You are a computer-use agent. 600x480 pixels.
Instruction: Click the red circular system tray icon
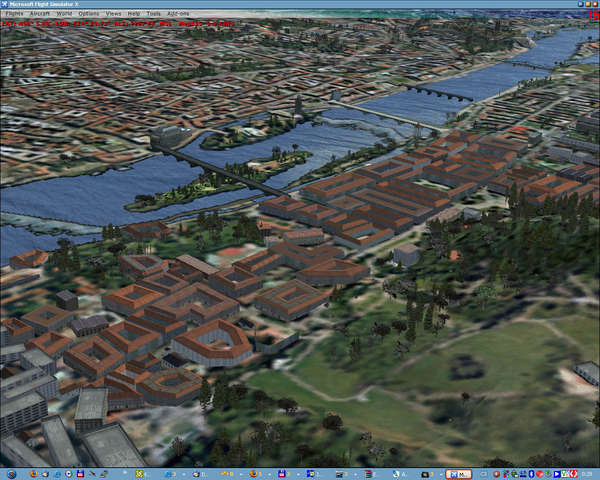pos(540,474)
